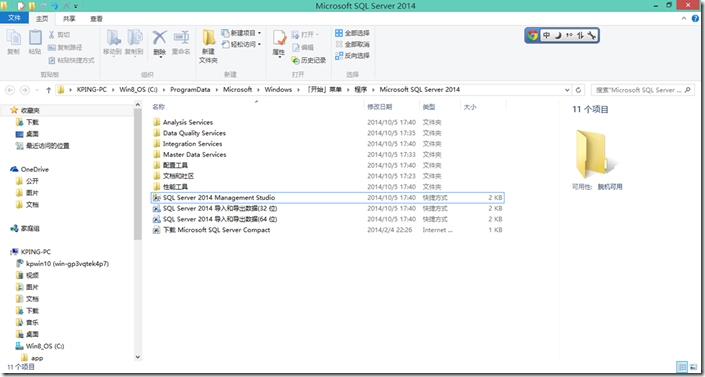Click Windows in the address path
This screenshot has width=705, height=377.
point(278,90)
